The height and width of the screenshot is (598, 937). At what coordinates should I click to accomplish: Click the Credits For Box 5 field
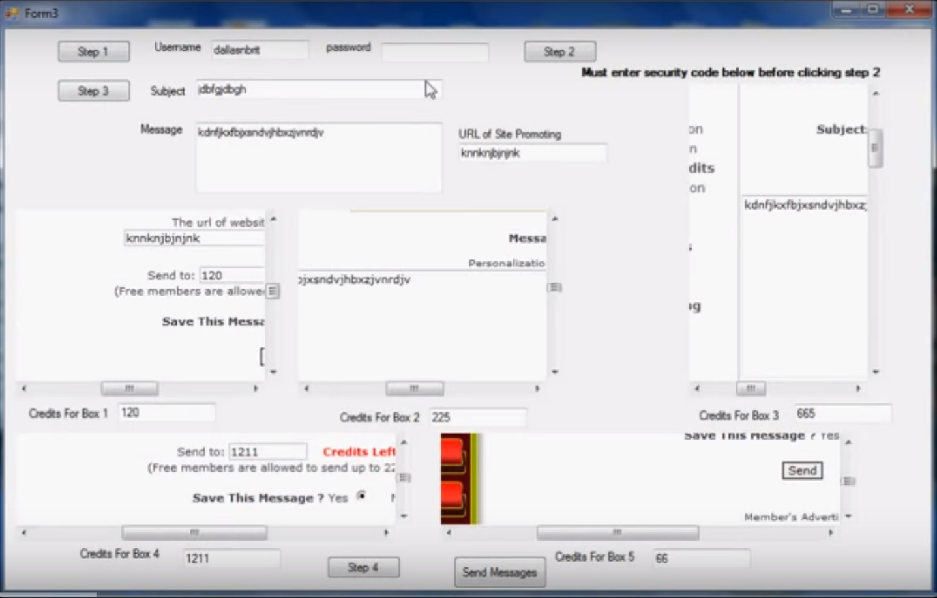(x=700, y=559)
